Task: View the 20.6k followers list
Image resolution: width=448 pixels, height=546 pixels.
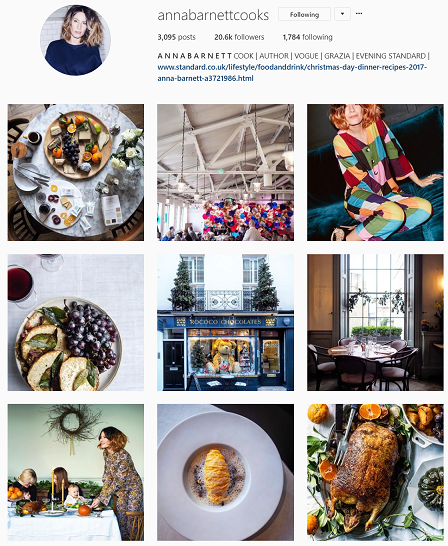Action: [239, 37]
